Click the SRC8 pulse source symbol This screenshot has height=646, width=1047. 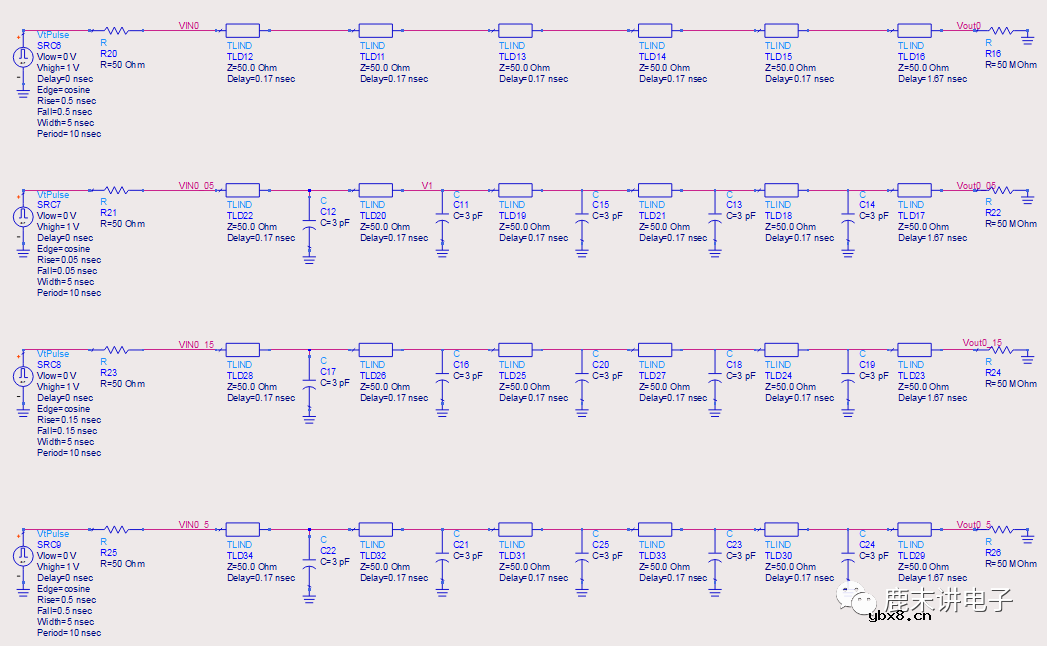click(x=23, y=375)
